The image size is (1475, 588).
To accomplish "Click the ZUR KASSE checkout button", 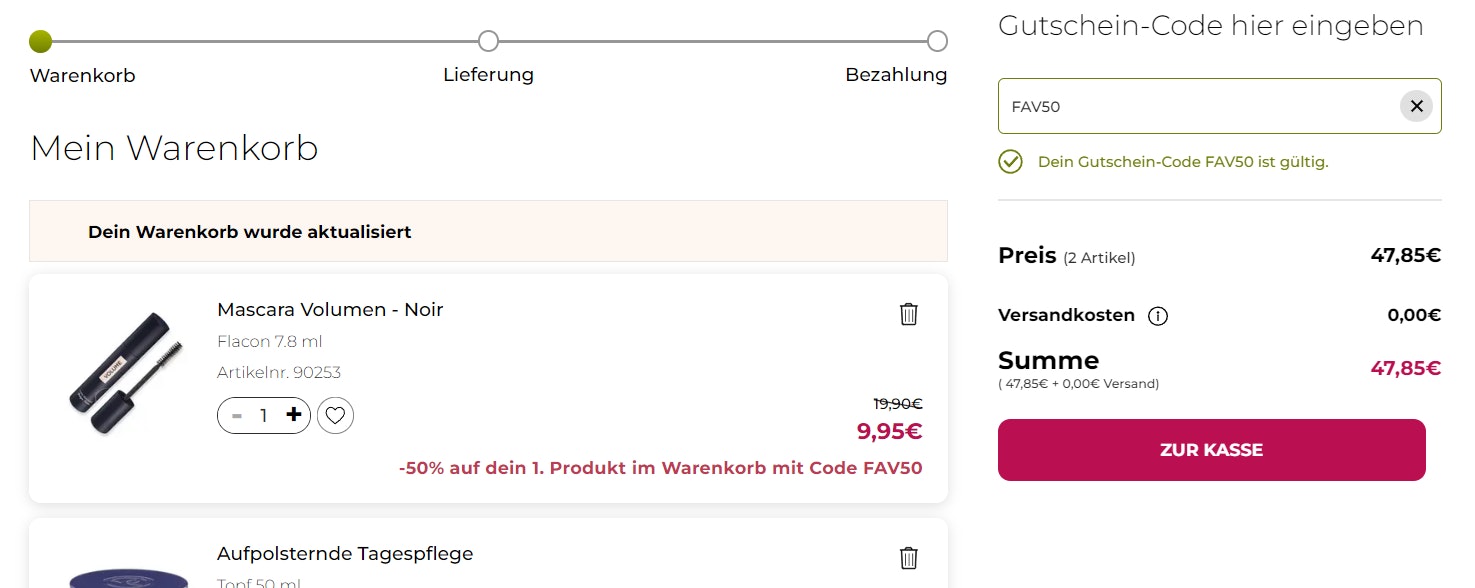I will point(1211,450).
